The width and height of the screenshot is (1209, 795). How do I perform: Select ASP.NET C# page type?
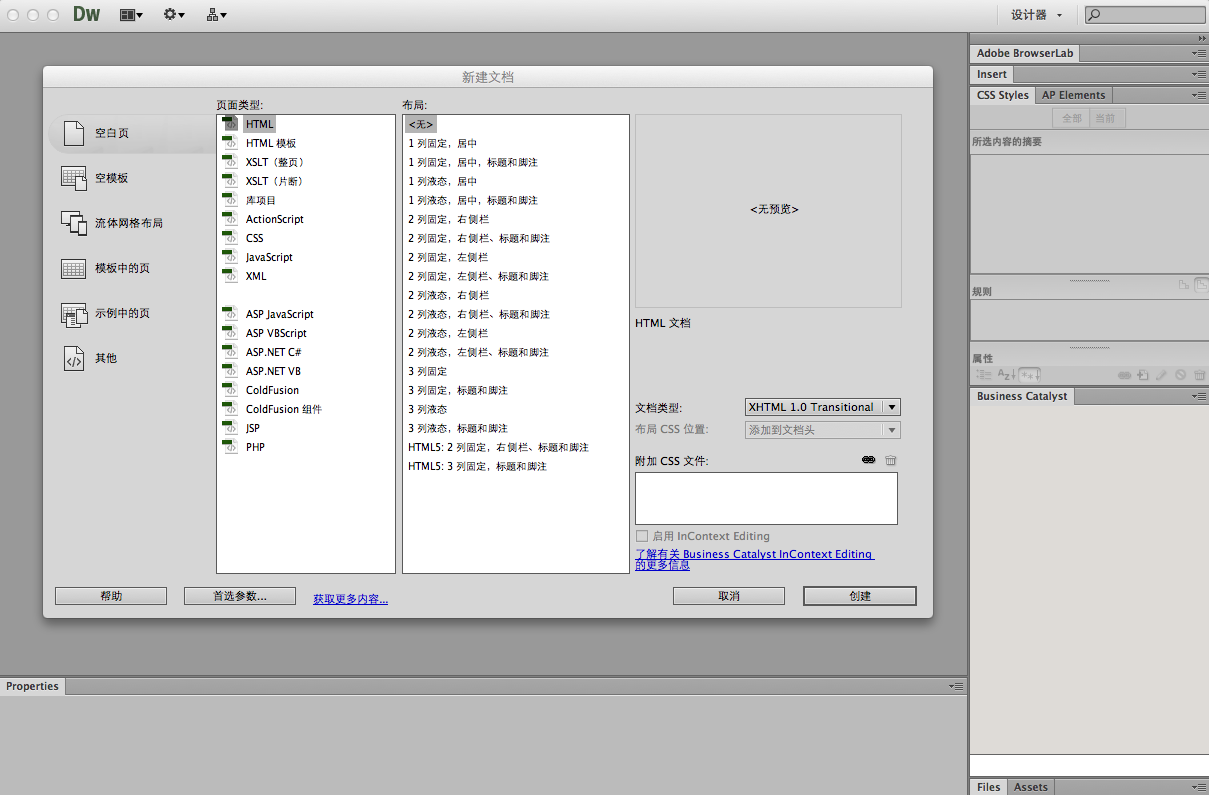click(274, 352)
